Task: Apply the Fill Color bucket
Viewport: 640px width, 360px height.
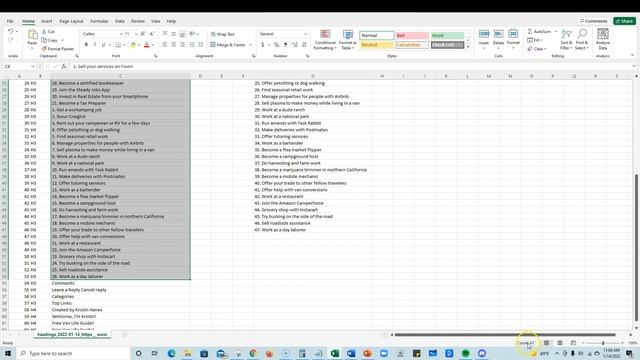Action: [x=133, y=45]
